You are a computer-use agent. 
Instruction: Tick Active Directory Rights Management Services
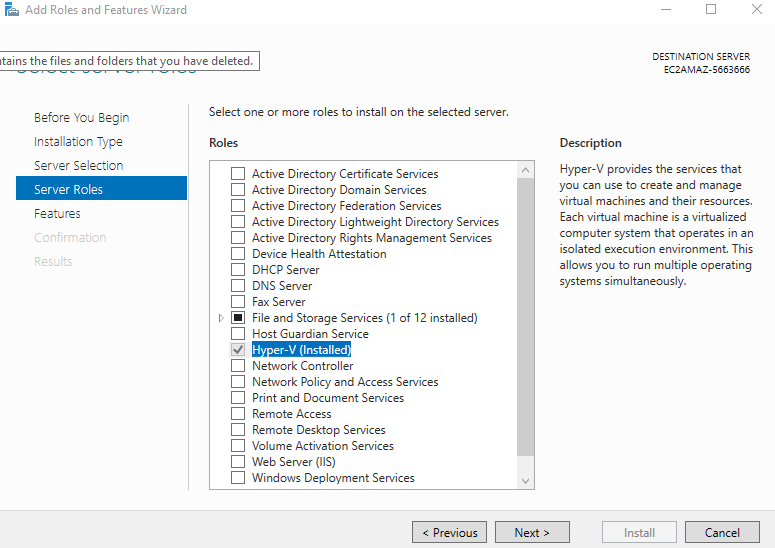click(x=238, y=238)
